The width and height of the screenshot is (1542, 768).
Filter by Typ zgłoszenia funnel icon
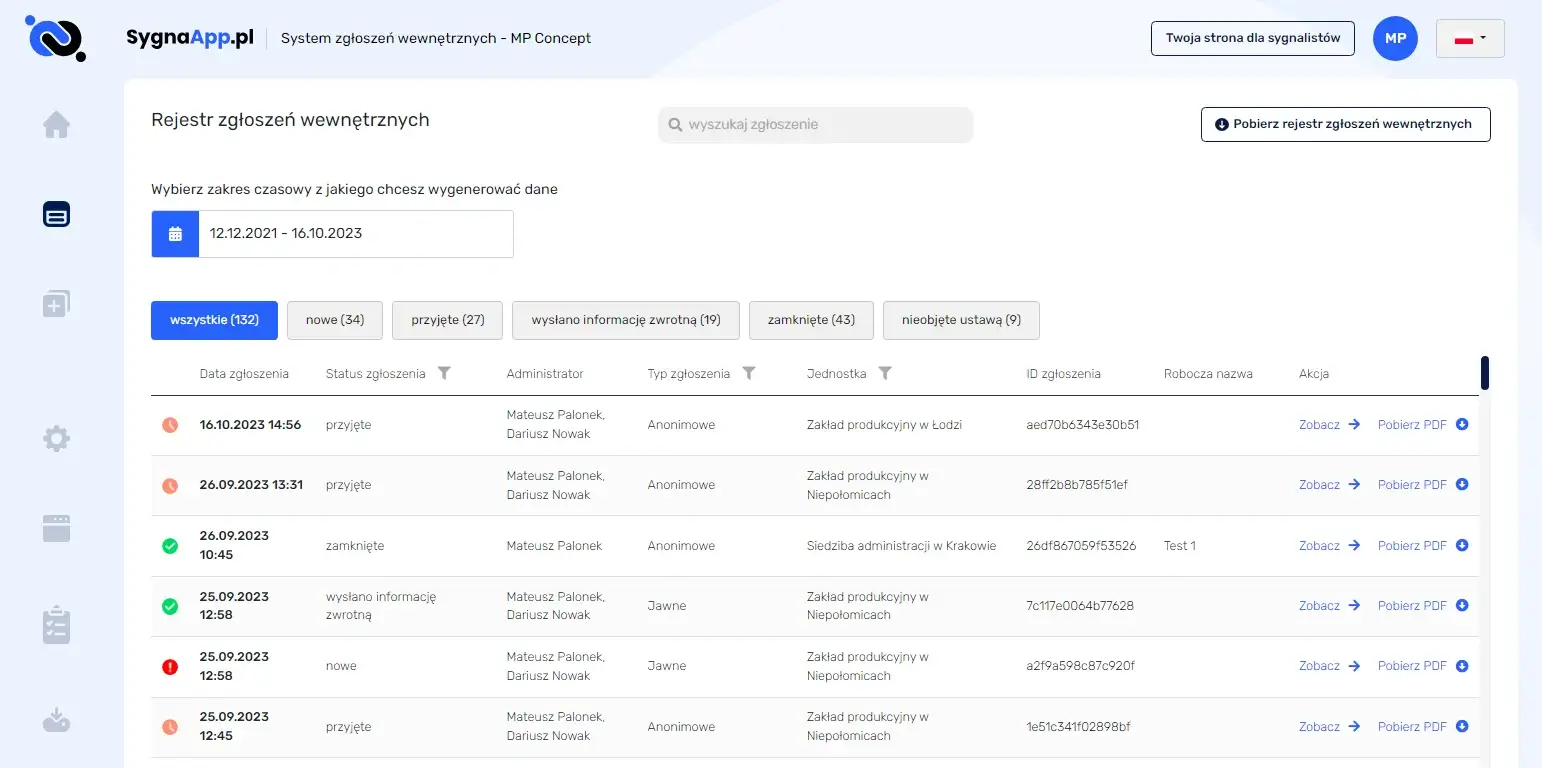(749, 373)
